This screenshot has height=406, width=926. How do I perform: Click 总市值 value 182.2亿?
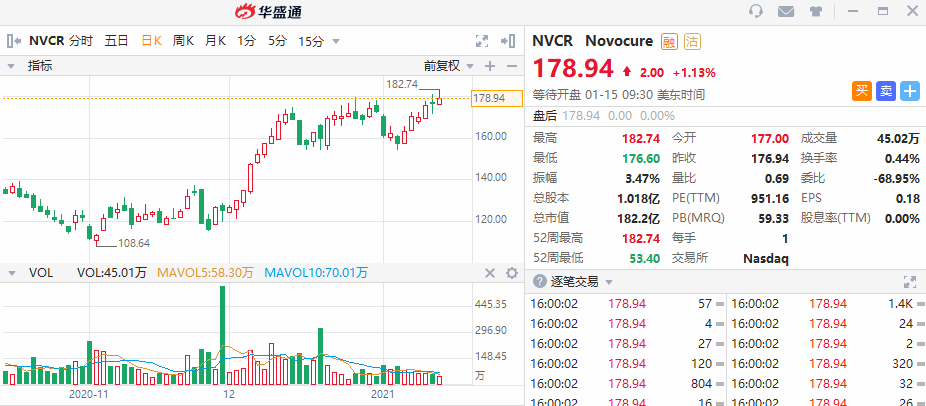pos(637,218)
